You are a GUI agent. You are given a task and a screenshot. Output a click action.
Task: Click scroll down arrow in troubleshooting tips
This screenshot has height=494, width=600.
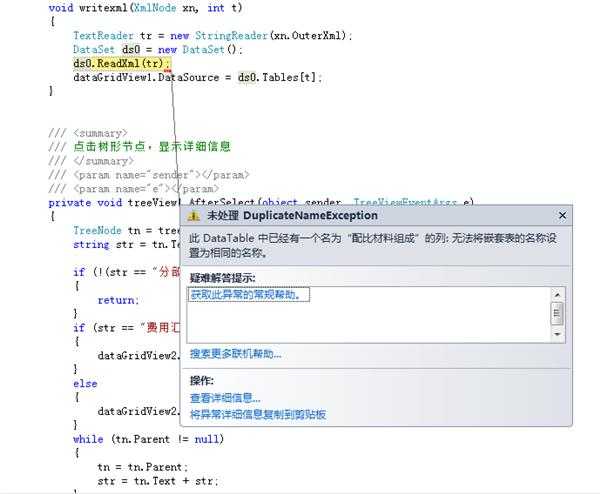[x=557, y=334]
